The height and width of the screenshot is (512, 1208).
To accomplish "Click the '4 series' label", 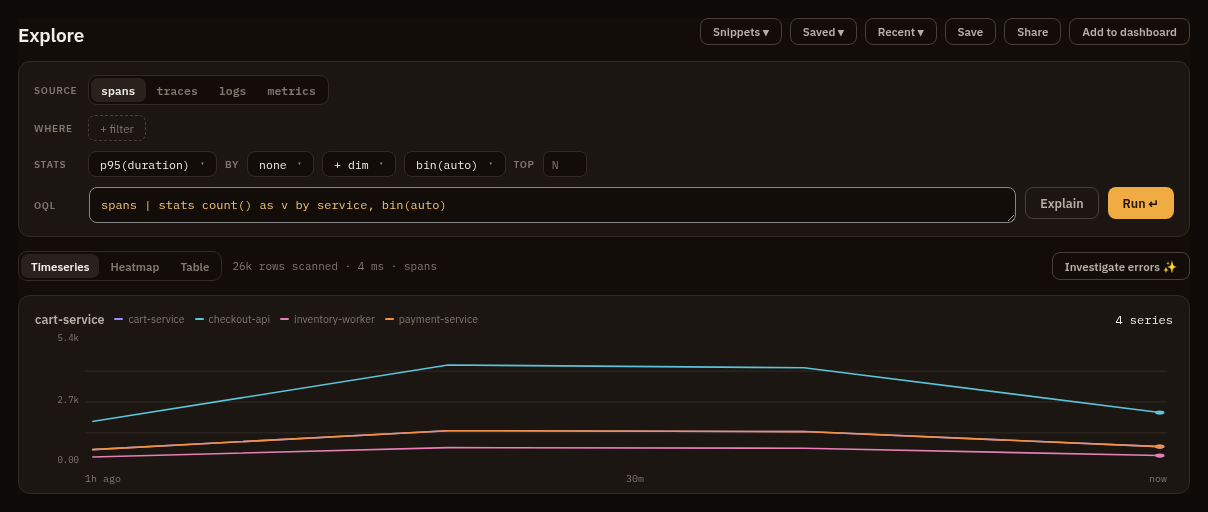I will (1144, 320).
